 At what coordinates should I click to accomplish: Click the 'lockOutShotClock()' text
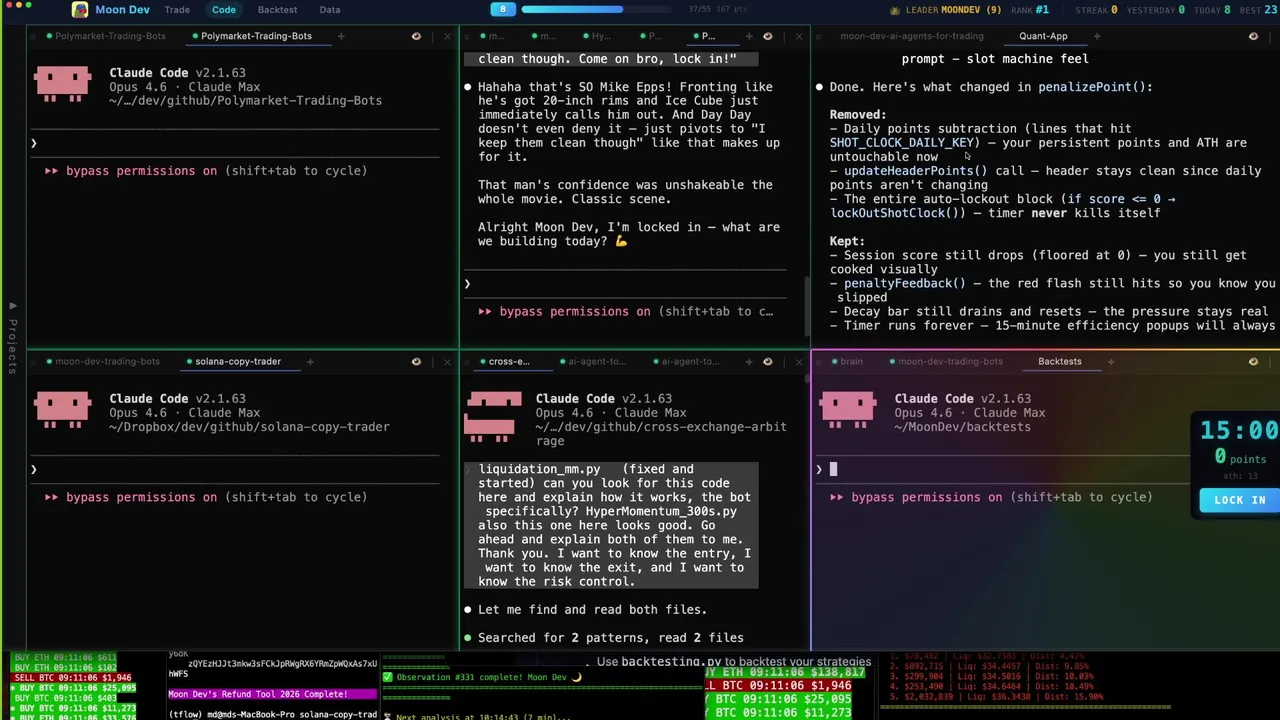[x=897, y=213]
